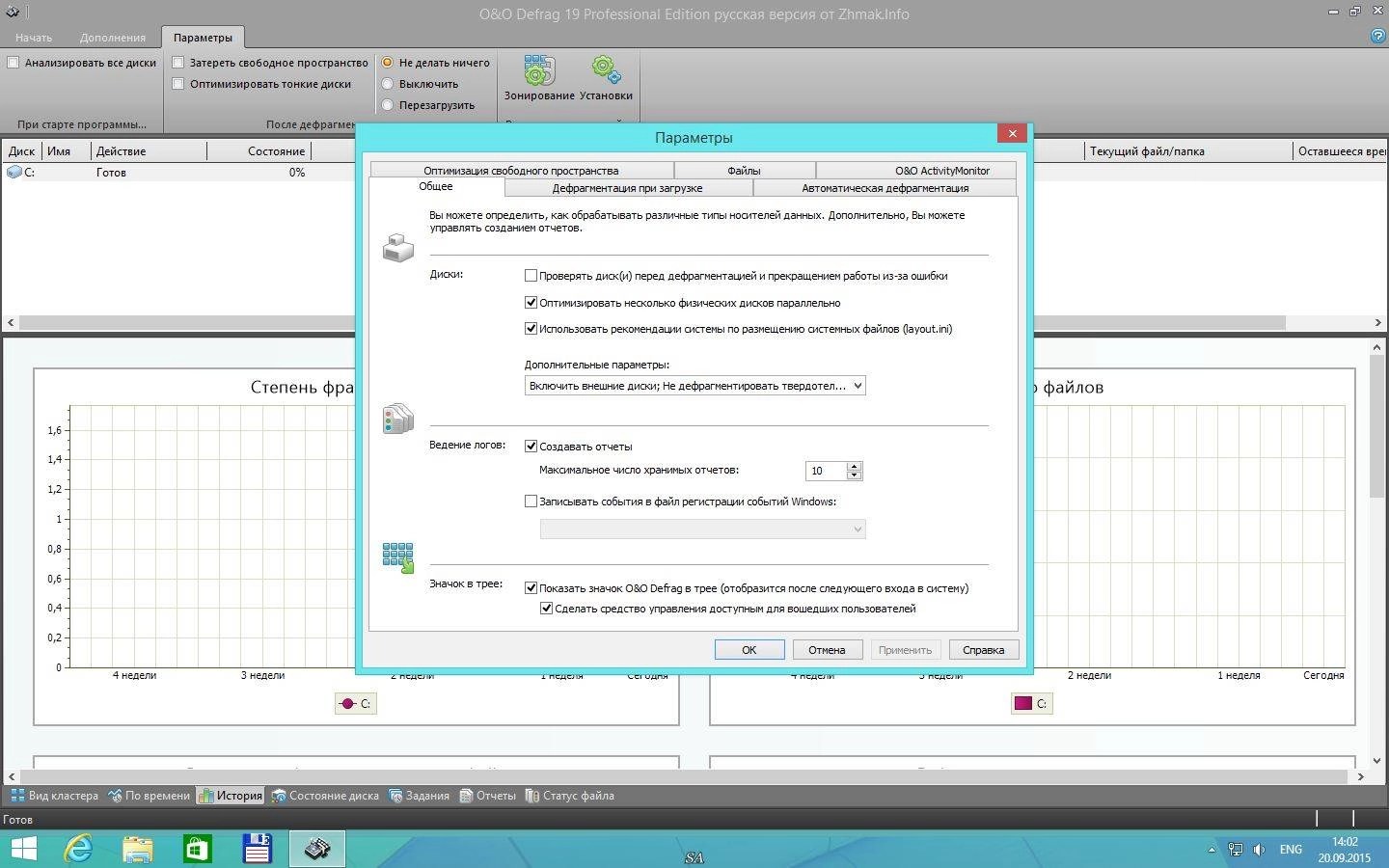
Task: Close the Параметры dialog
Action: pos(1012,134)
